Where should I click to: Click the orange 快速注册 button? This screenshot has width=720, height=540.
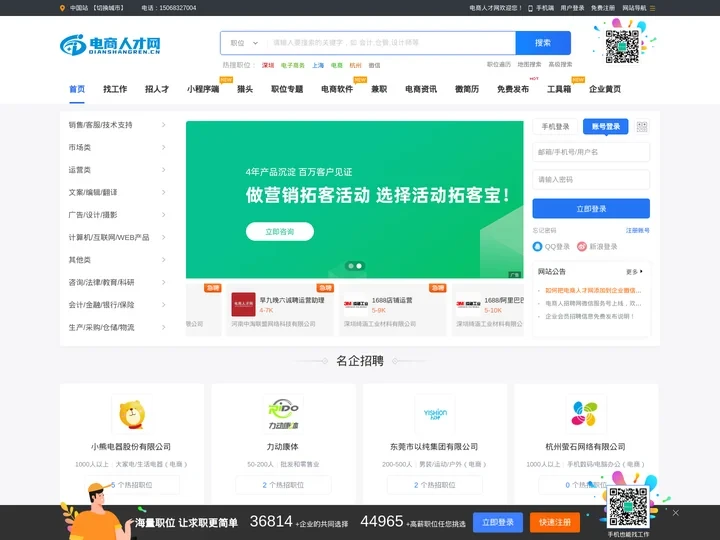pyautogui.click(x=555, y=523)
